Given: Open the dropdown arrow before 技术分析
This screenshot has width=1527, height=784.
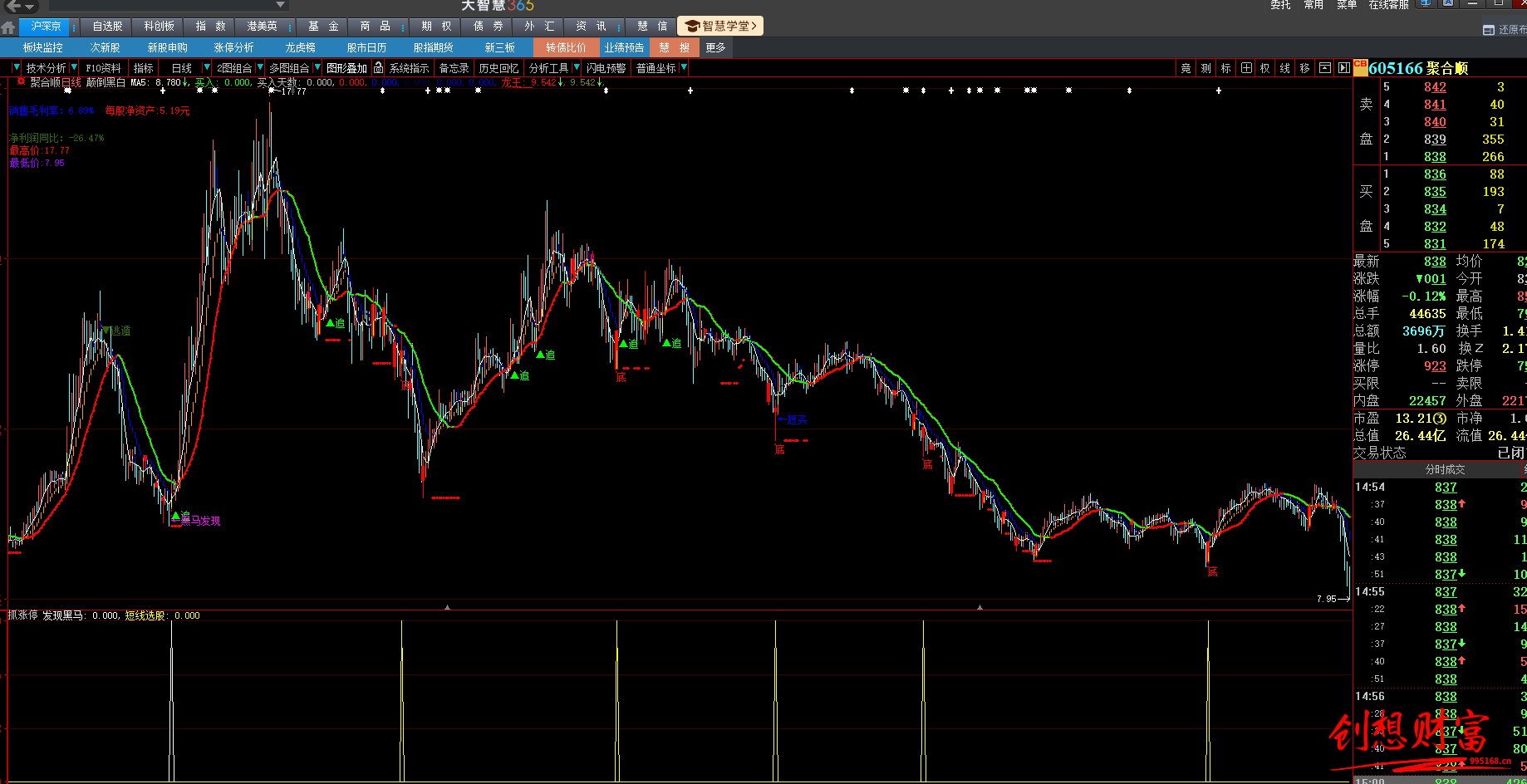Looking at the screenshot, I should pos(17,67).
